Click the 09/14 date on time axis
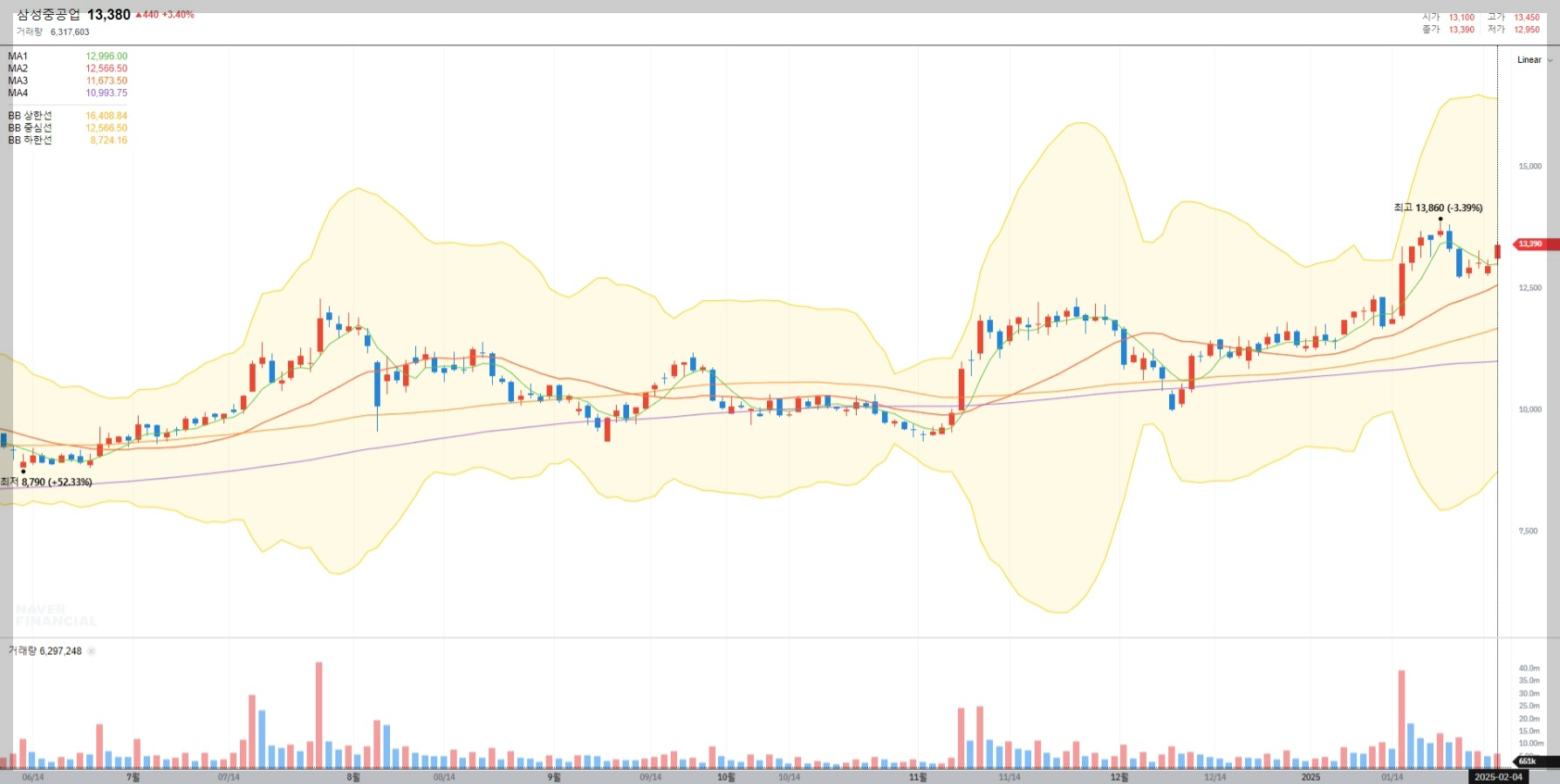Image resolution: width=1560 pixels, height=784 pixels. pyautogui.click(x=650, y=777)
